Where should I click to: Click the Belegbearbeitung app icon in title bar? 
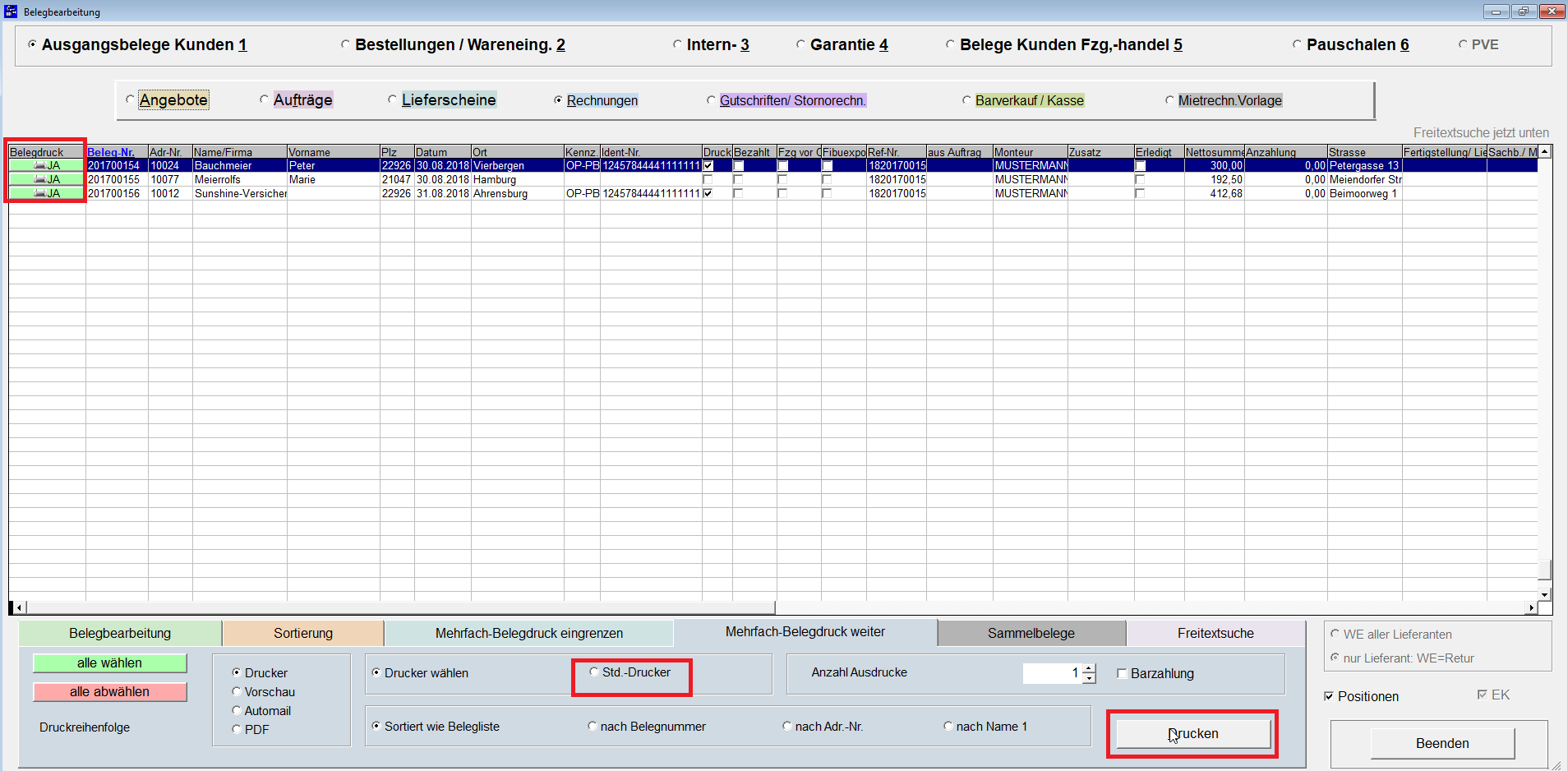[x=11, y=12]
